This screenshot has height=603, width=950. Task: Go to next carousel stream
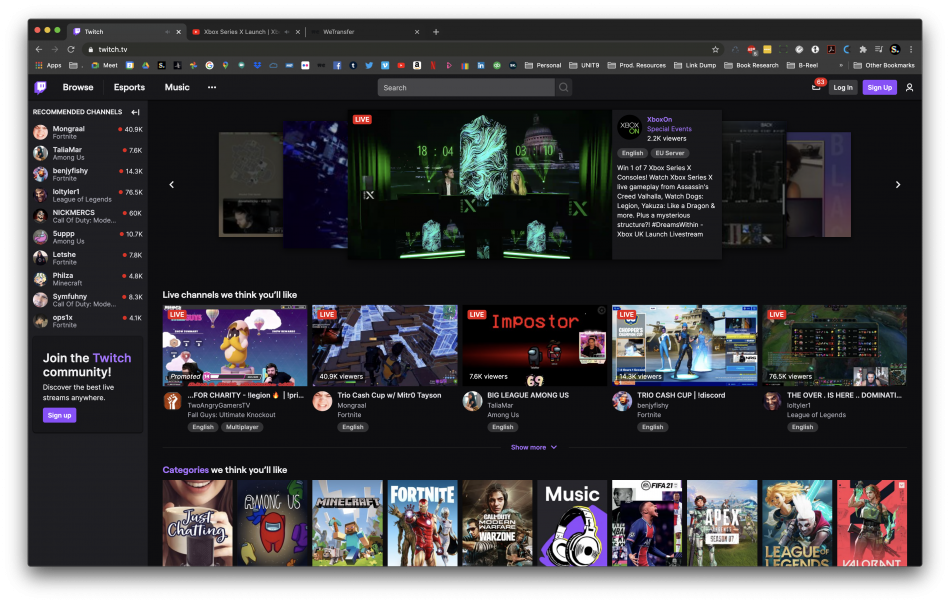click(898, 184)
